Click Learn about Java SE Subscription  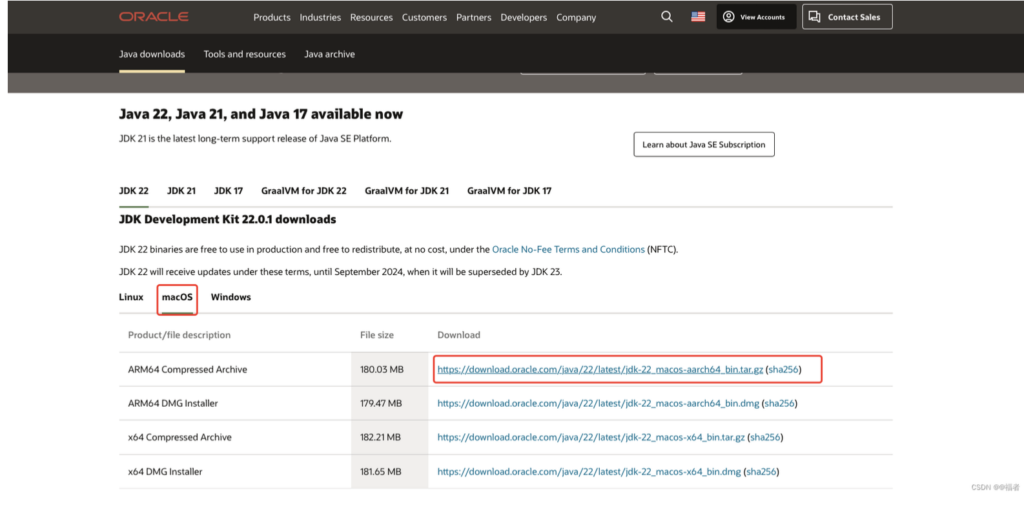pos(703,144)
